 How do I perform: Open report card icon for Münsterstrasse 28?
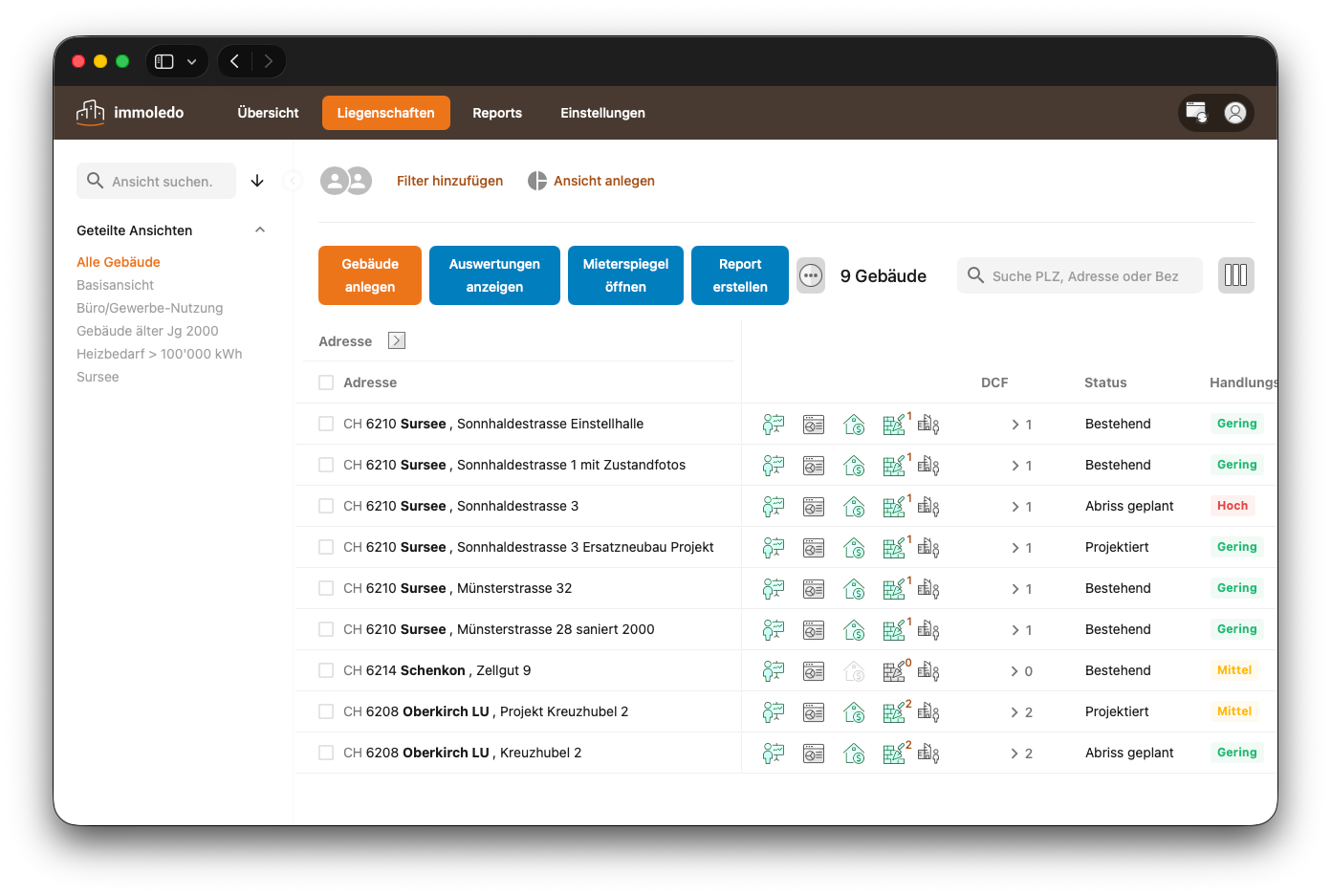(814, 629)
